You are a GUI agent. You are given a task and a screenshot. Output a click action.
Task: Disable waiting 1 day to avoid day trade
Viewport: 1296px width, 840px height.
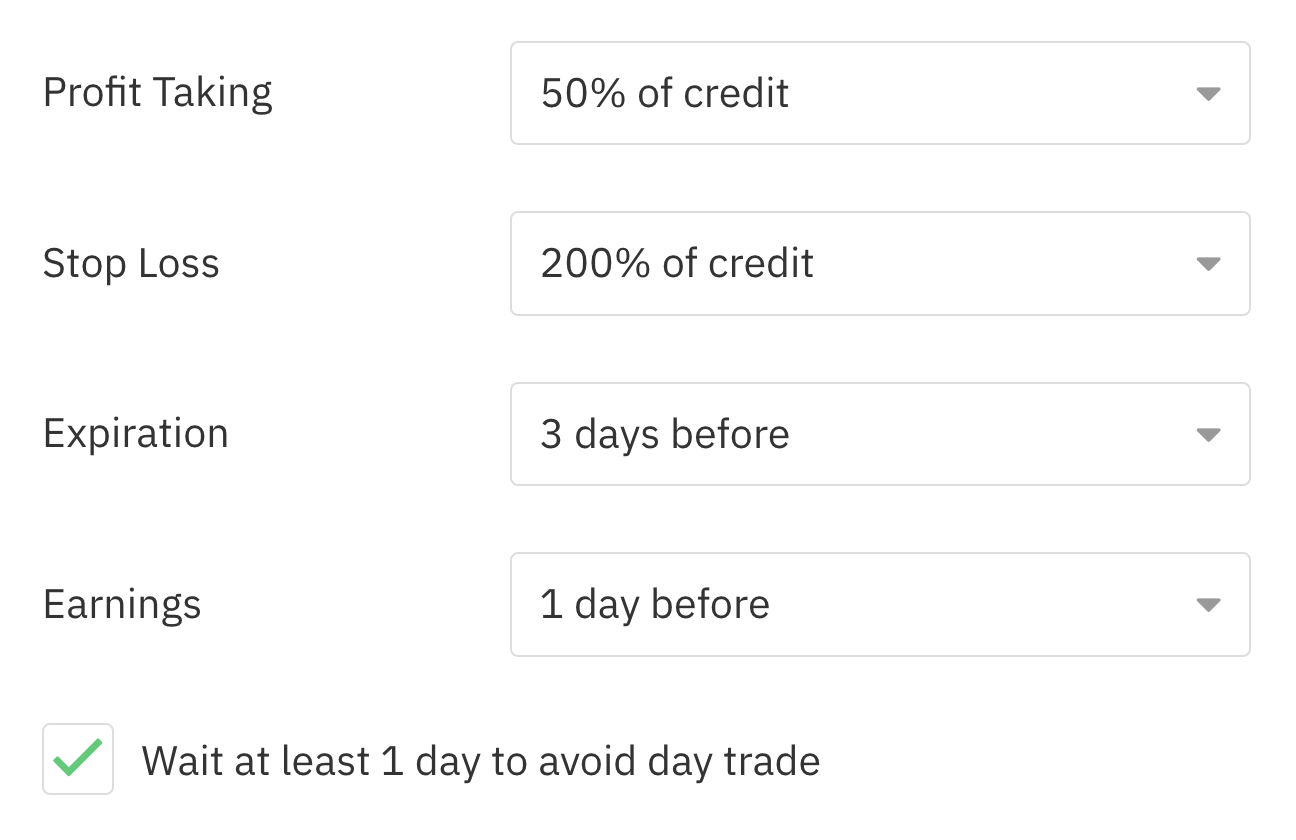pyautogui.click(x=78, y=759)
